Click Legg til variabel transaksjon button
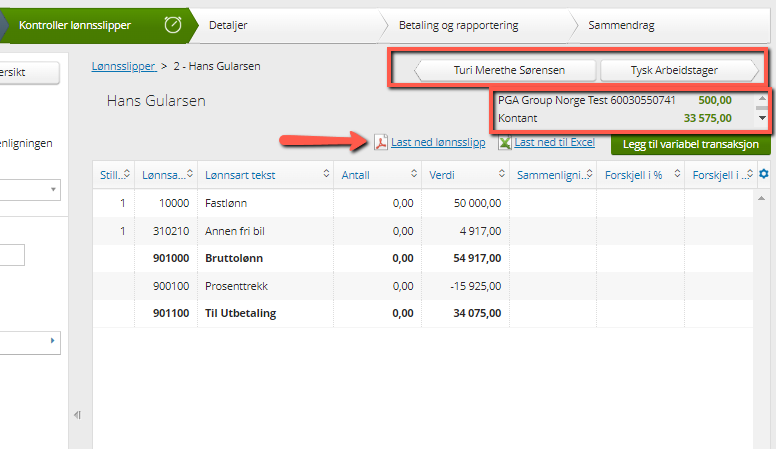 (x=691, y=144)
